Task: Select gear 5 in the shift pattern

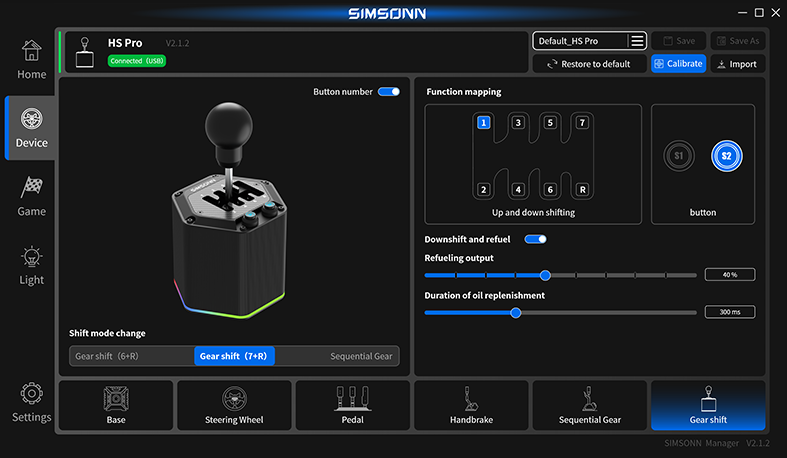Action: pos(550,122)
